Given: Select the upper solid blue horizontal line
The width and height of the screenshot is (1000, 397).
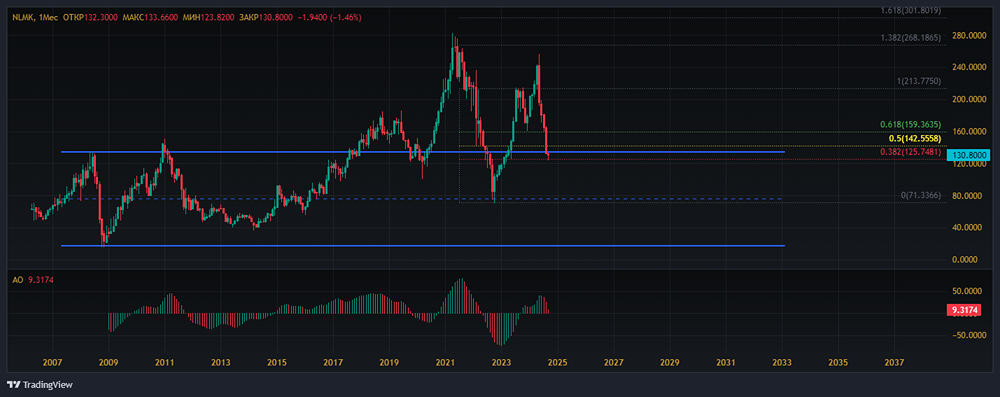Looking at the screenshot, I should pos(423,152).
